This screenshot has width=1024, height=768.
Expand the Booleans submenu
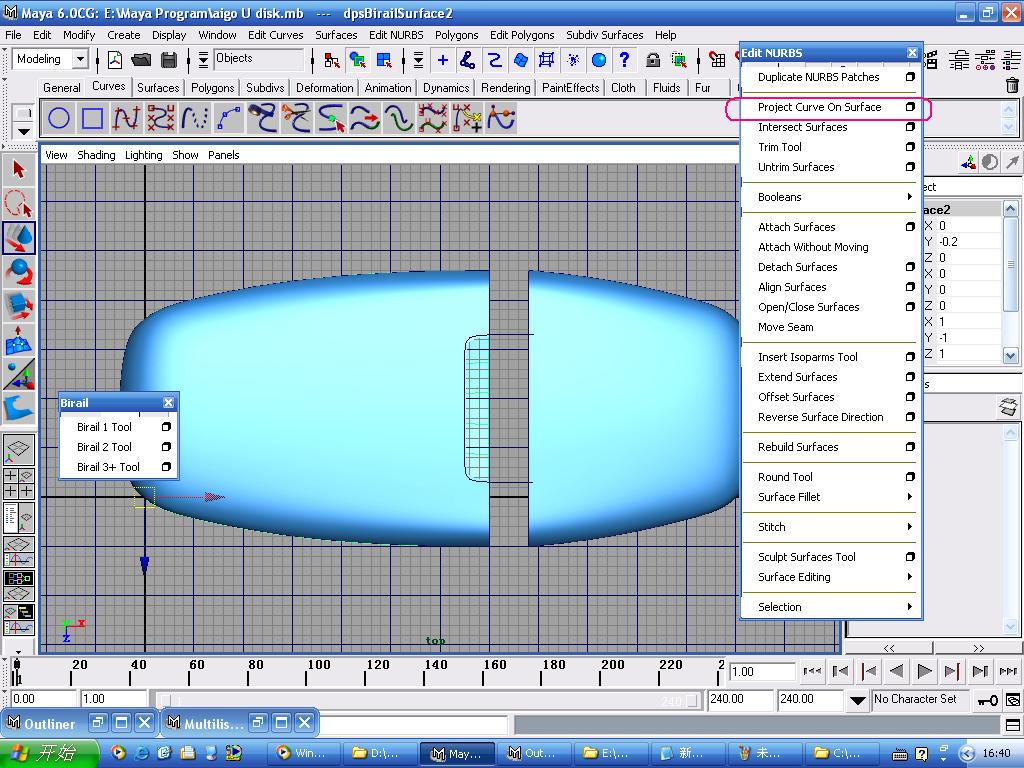pos(829,197)
